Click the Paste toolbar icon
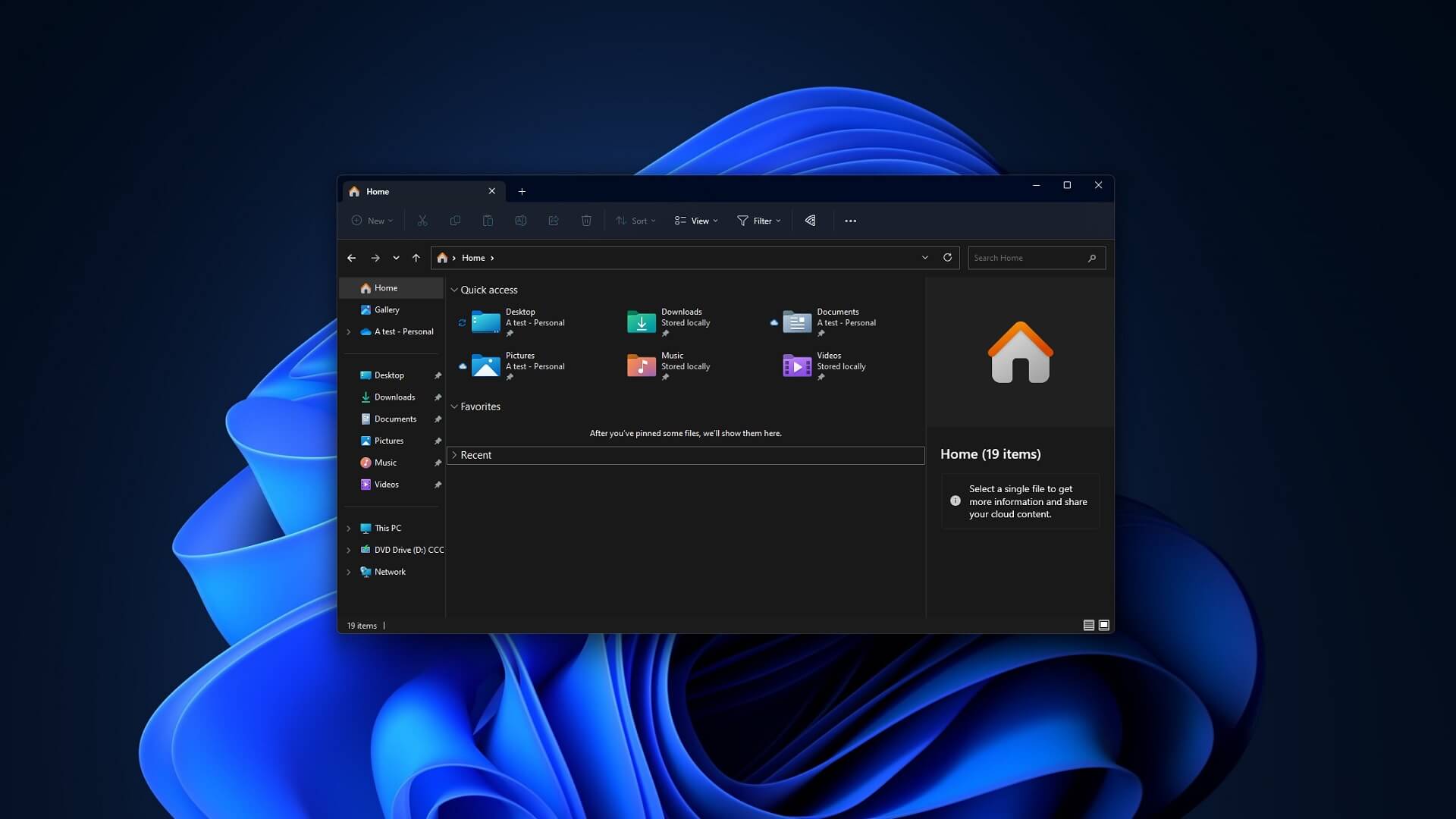Viewport: 1456px width, 819px height. point(488,220)
